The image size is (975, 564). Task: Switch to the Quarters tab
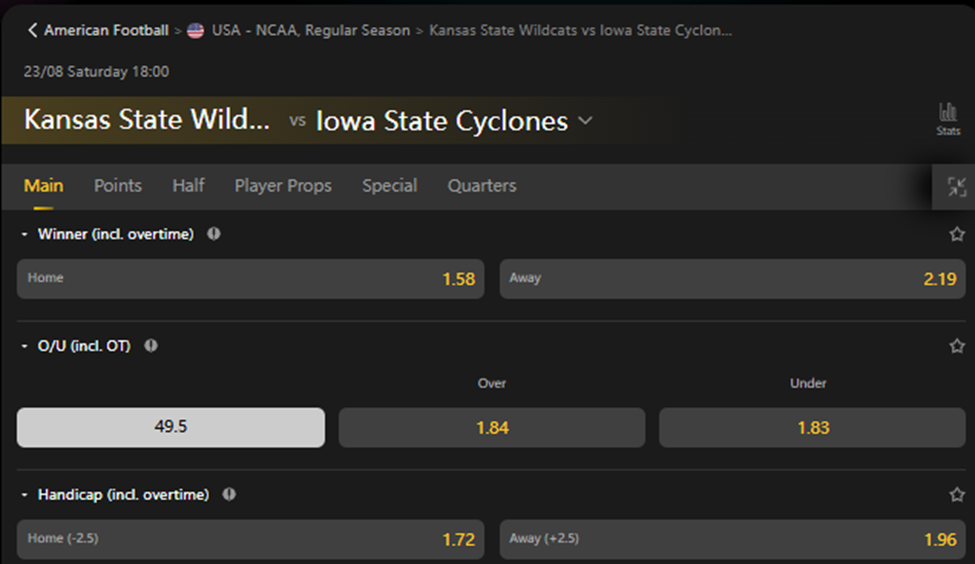pyautogui.click(x=482, y=185)
